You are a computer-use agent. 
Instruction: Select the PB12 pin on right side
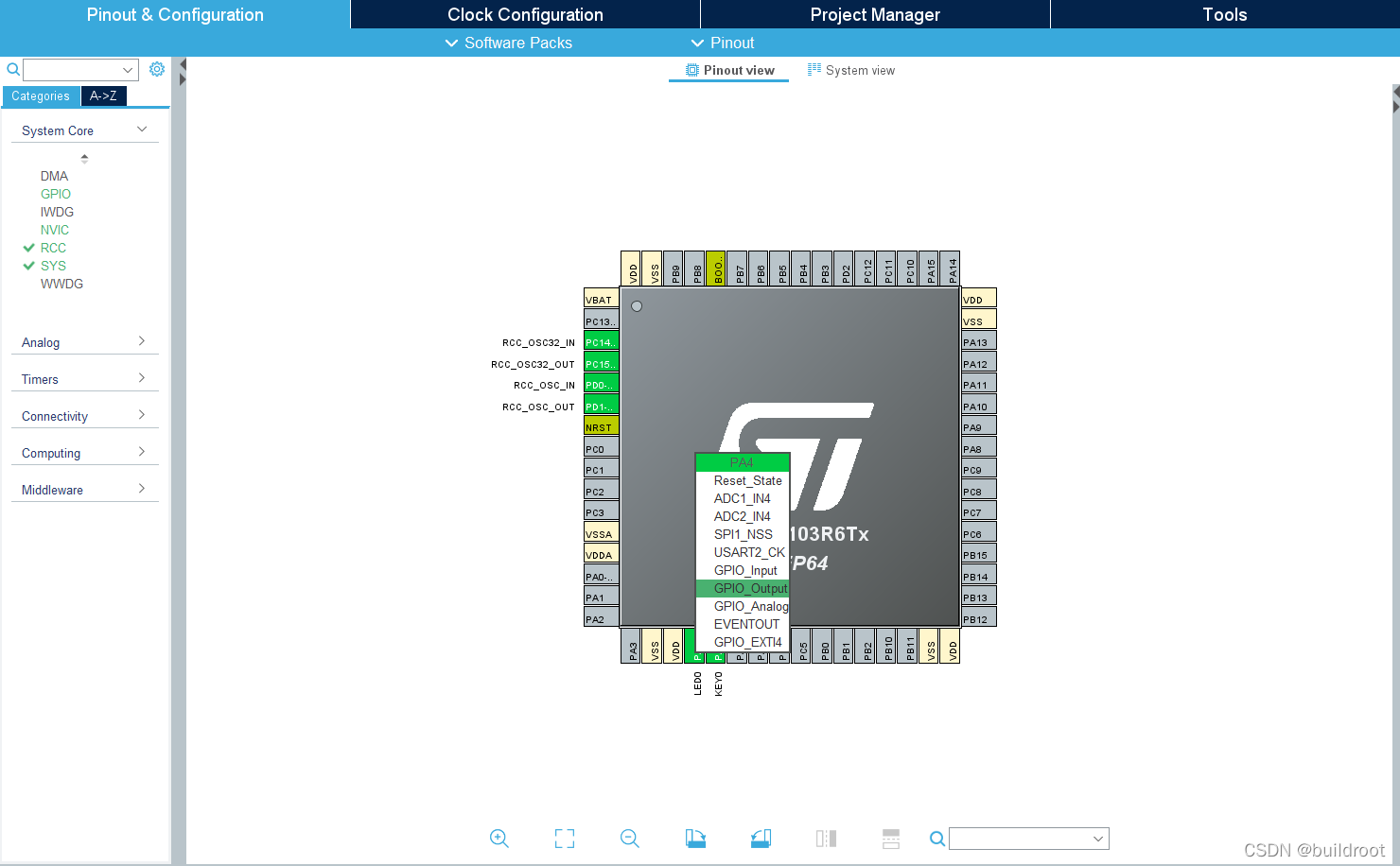(979, 618)
